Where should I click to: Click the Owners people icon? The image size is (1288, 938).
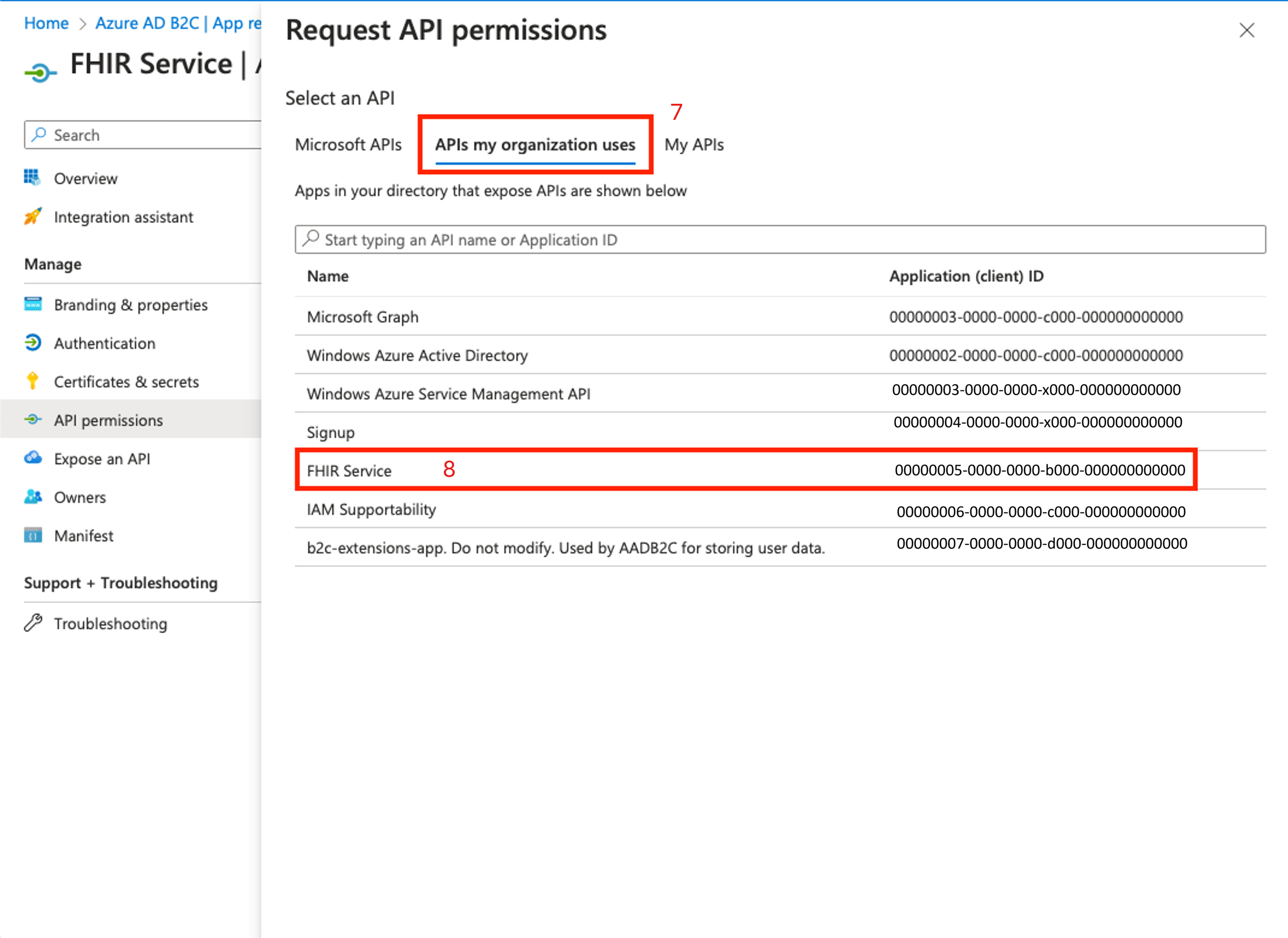[x=32, y=497]
